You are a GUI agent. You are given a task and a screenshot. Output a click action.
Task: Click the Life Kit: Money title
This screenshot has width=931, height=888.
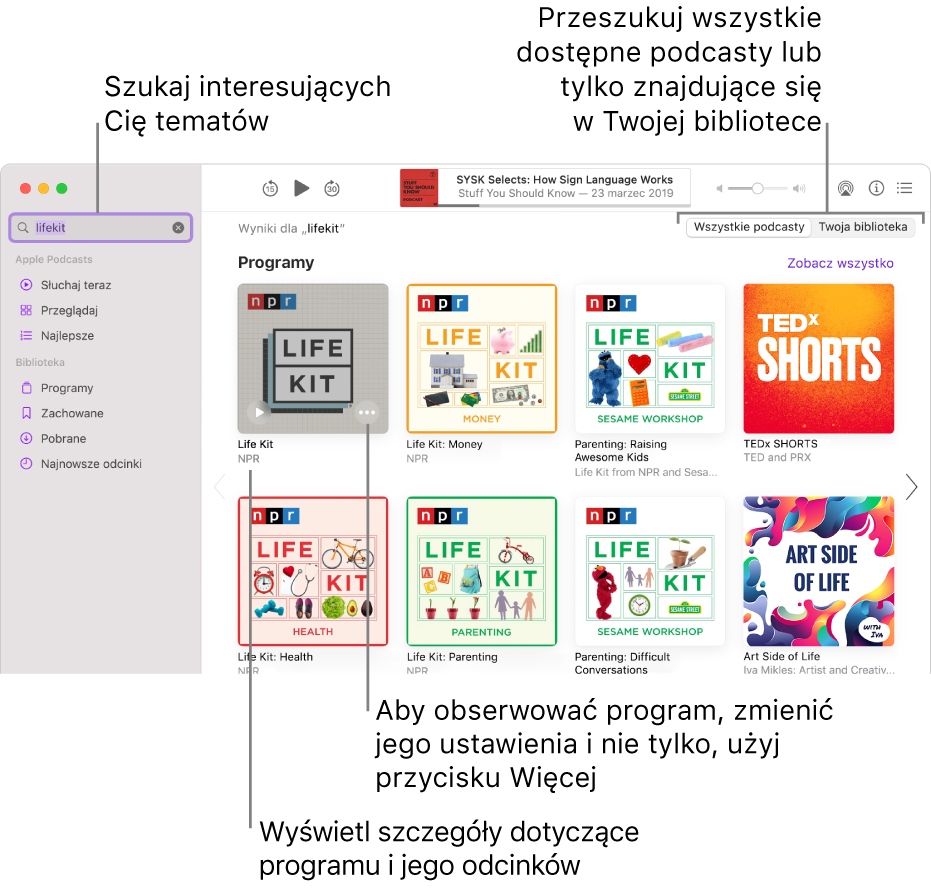click(x=444, y=445)
